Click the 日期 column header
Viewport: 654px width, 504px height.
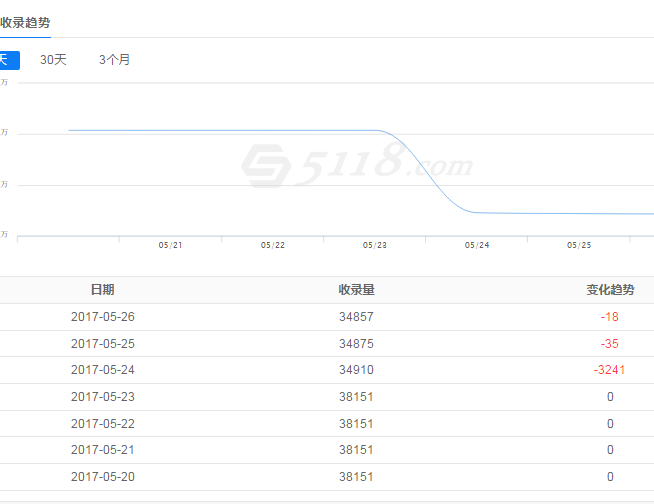pyautogui.click(x=102, y=290)
